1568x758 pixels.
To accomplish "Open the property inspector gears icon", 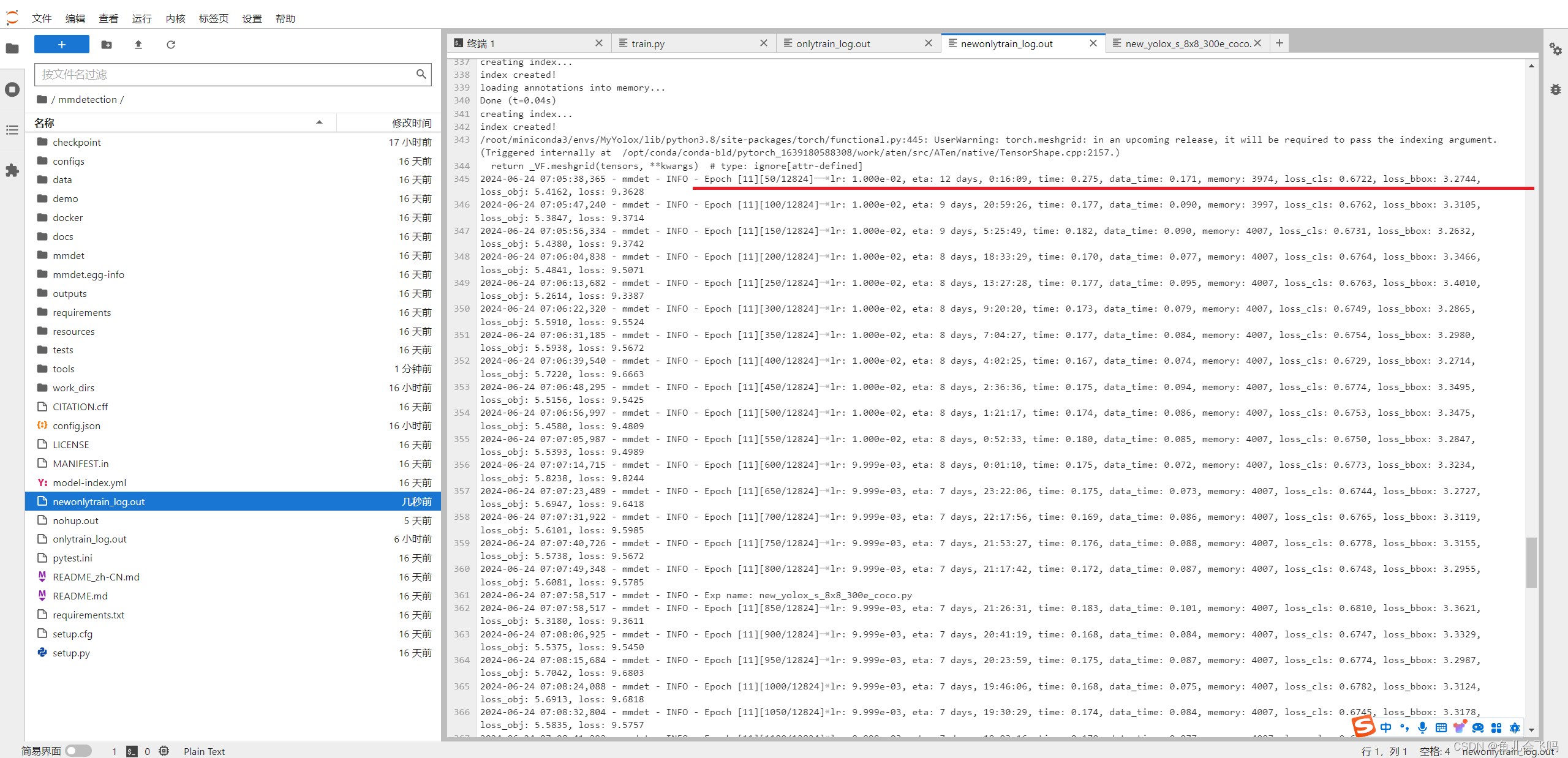I will 1555,49.
